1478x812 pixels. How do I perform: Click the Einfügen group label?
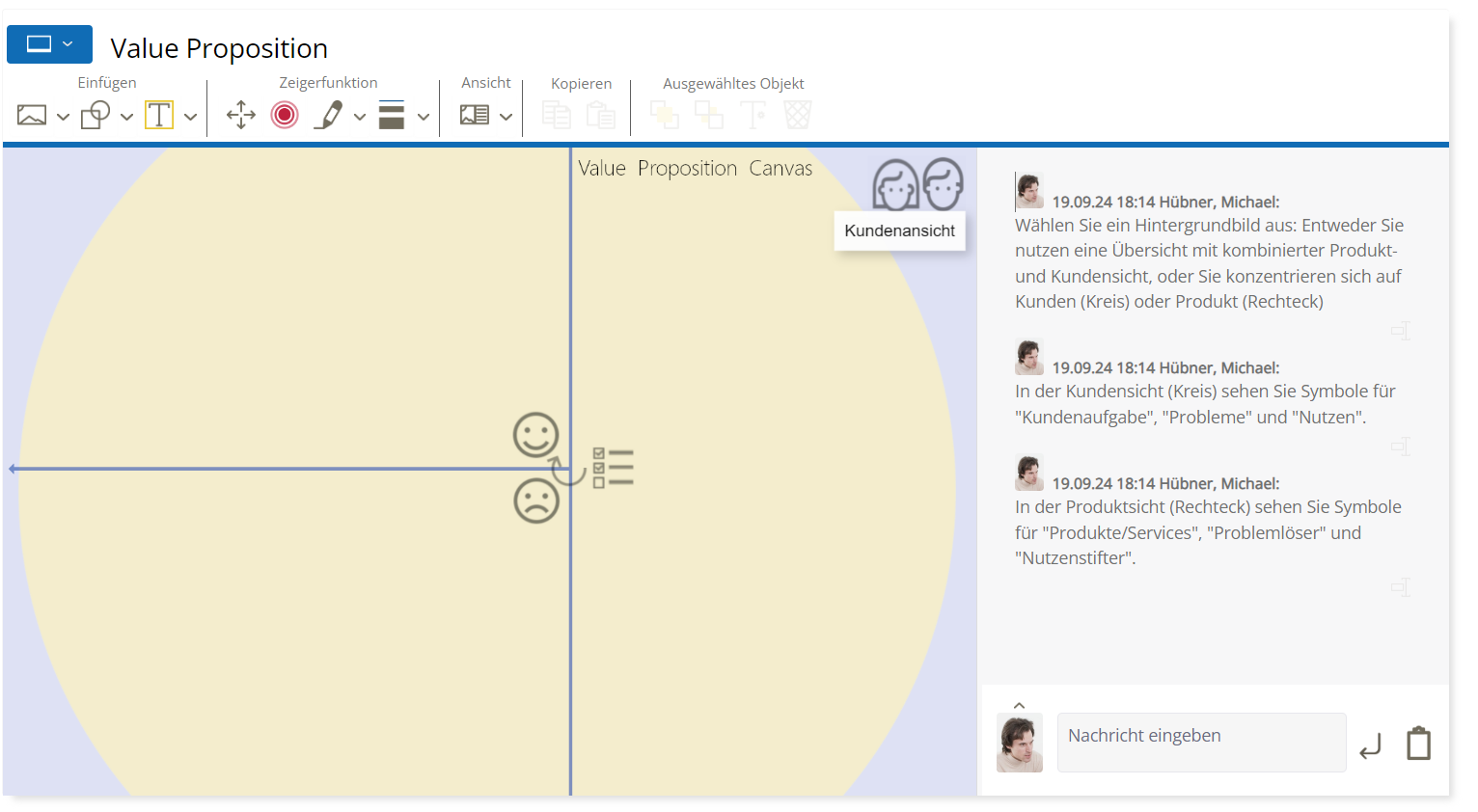click(107, 83)
